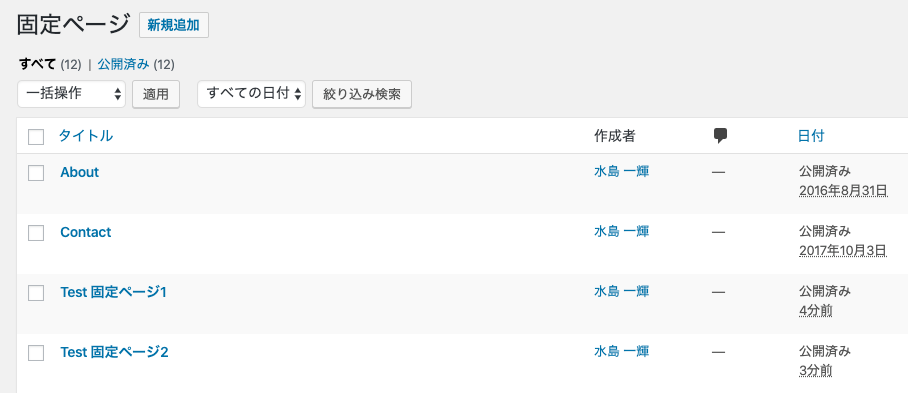908x393 pixels.
Task: Click the 絞り込み検索 filter button
Action: click(362, 94)
